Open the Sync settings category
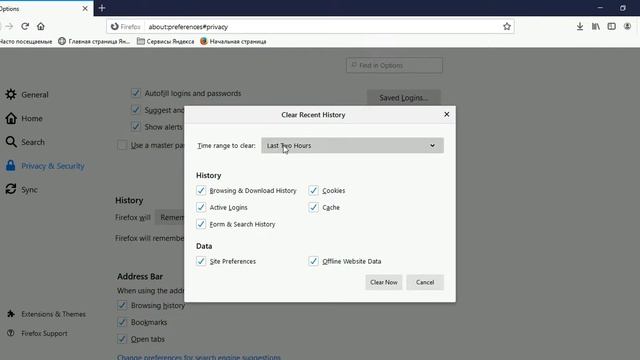This screenshot has width=640, height=360. click(22, 189)
